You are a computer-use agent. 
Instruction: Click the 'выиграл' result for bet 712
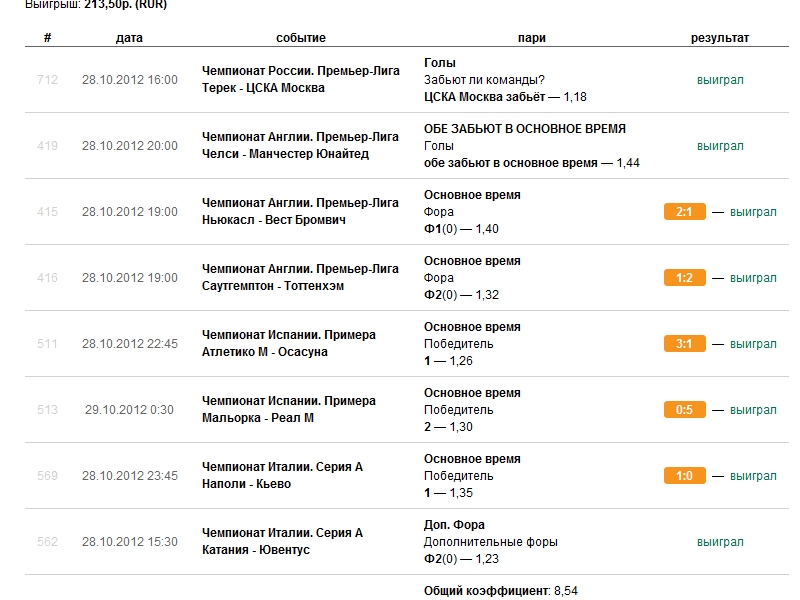pyautogui.click(x=720, y=80)
